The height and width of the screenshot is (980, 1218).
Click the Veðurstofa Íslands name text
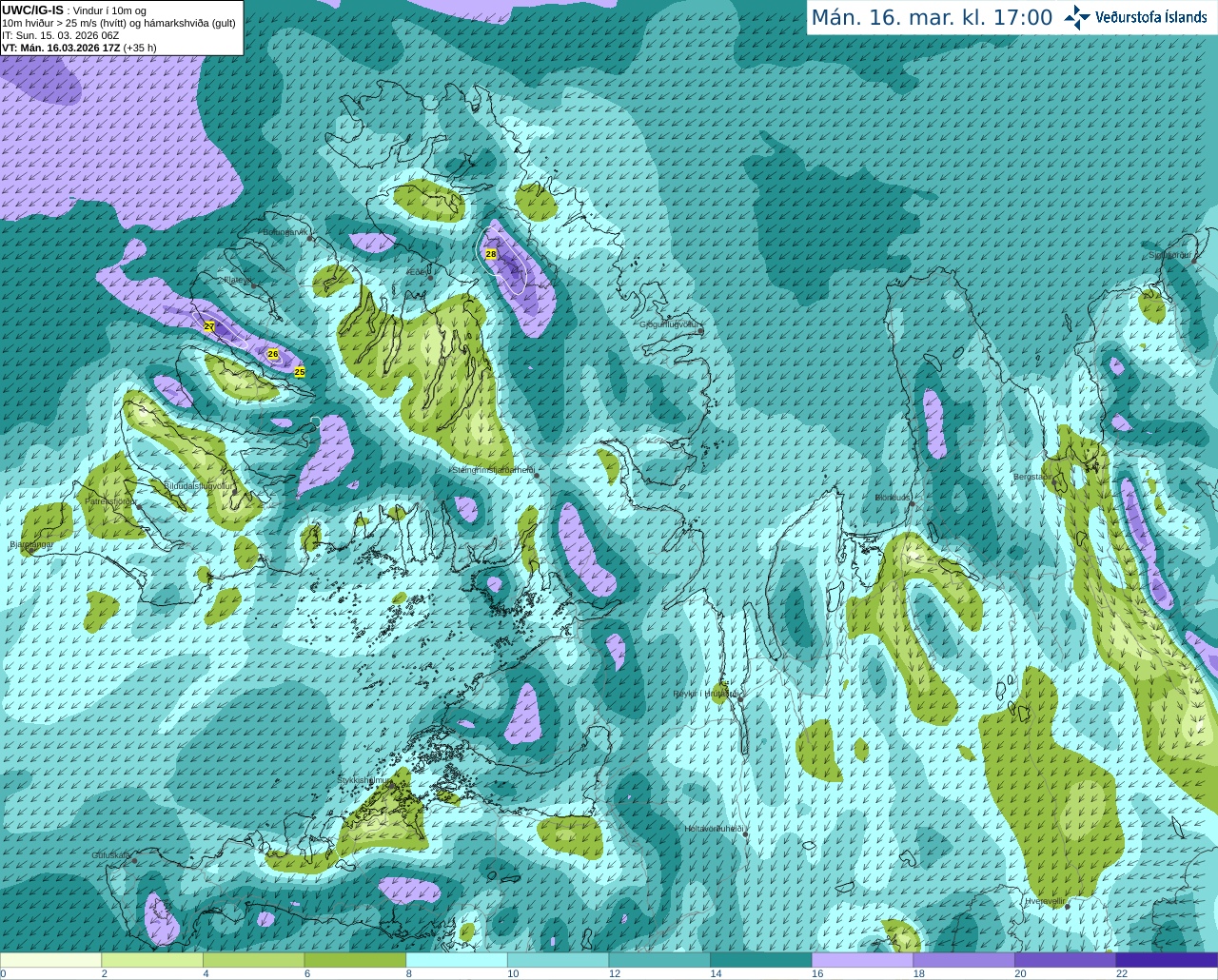pyautogui.click(x=1150, y=17)
